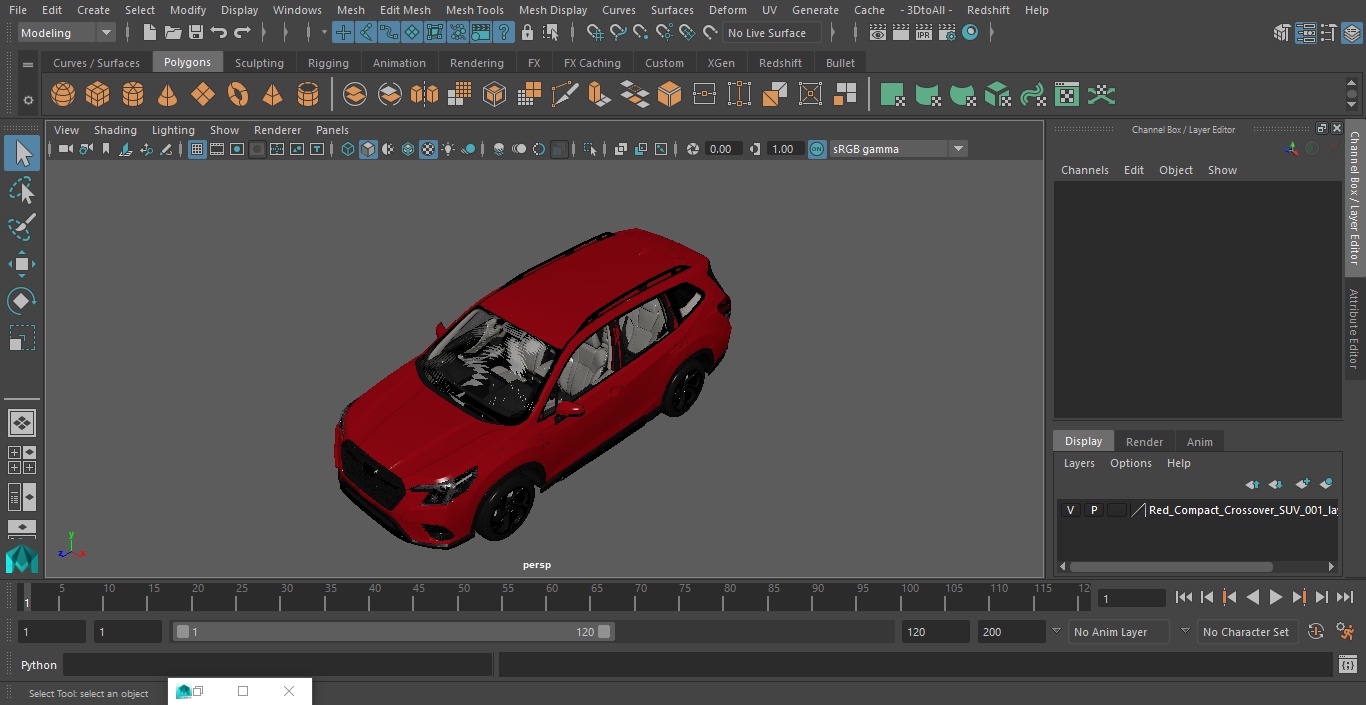Open the Layers menu in Layer Editor
This screenshot has width=1366, height=705.
(1079, 463)
